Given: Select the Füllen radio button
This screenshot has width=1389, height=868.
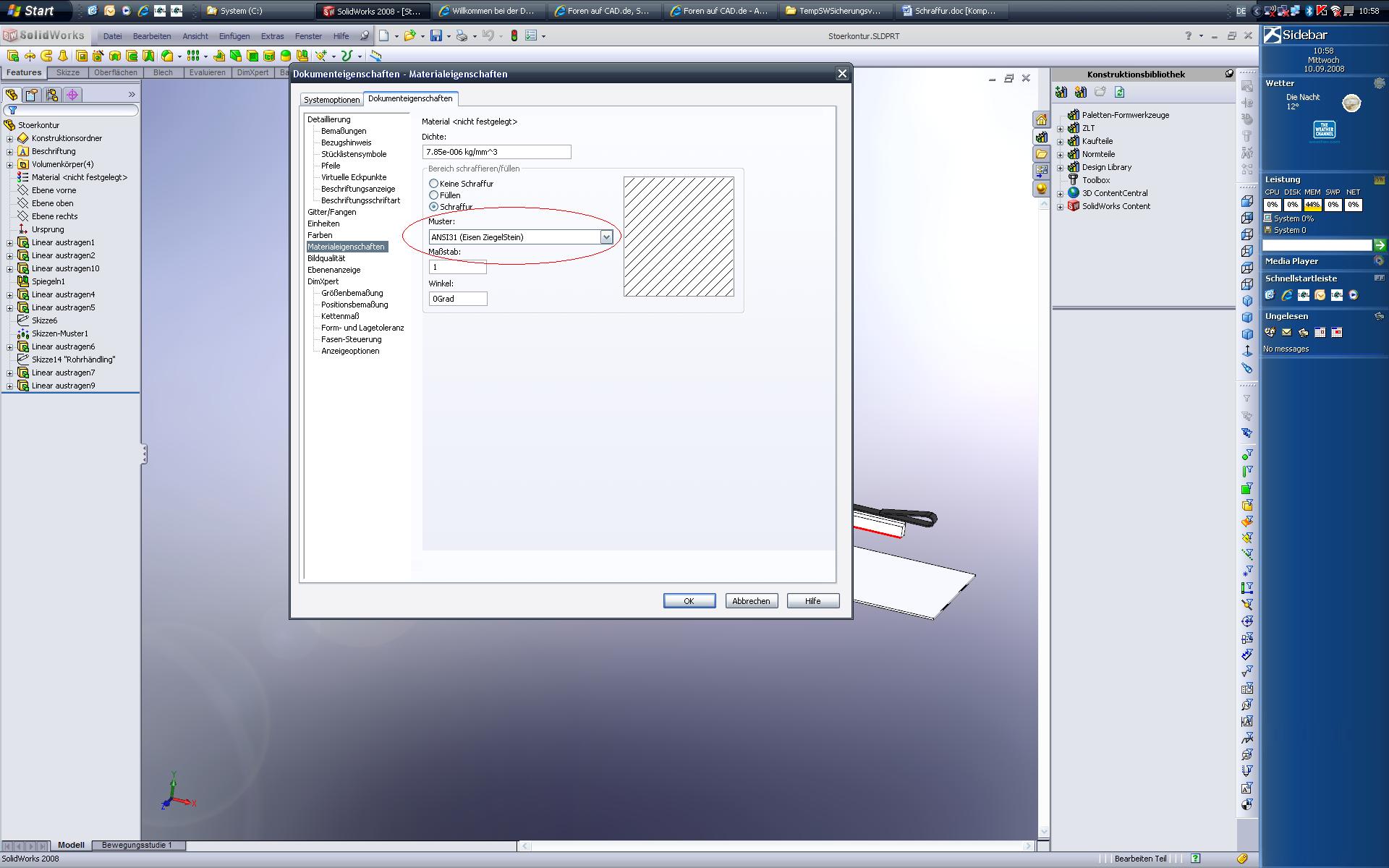Looking at the screenshot, I should pyautogui.click(x=434, y=195).
